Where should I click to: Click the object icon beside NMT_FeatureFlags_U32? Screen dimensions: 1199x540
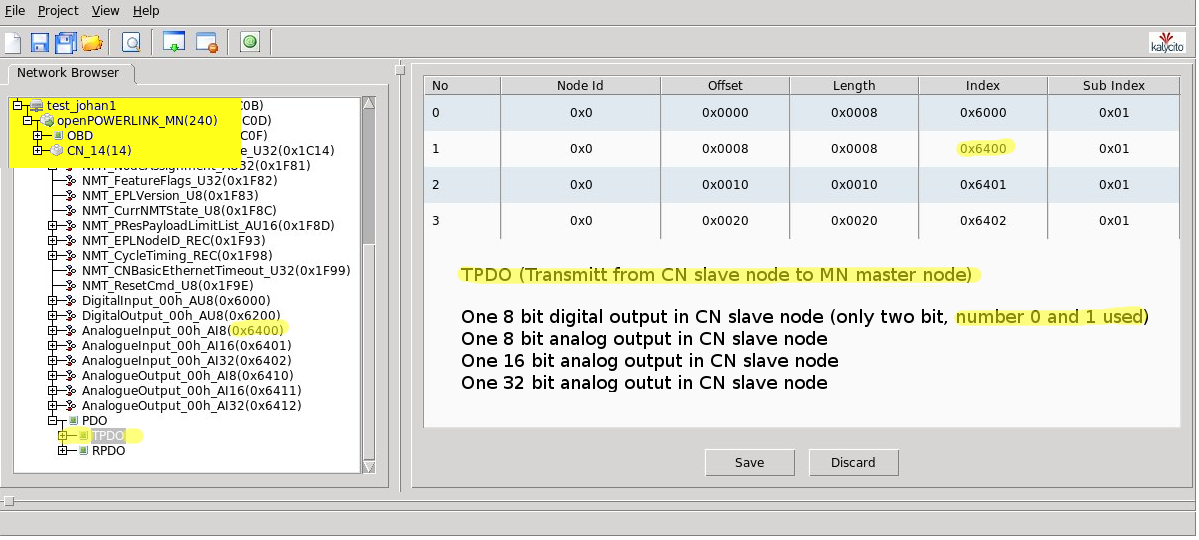(71, 181)
